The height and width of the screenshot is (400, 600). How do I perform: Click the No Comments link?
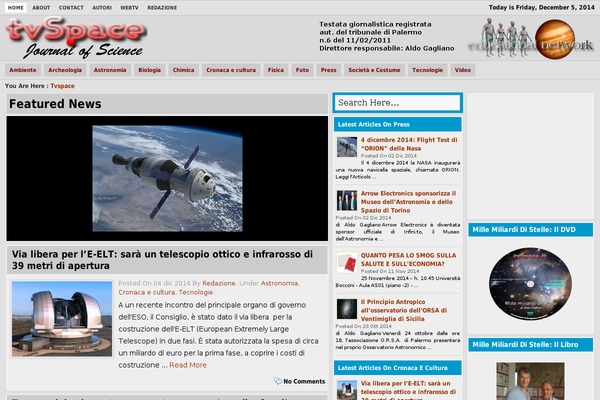304,381
